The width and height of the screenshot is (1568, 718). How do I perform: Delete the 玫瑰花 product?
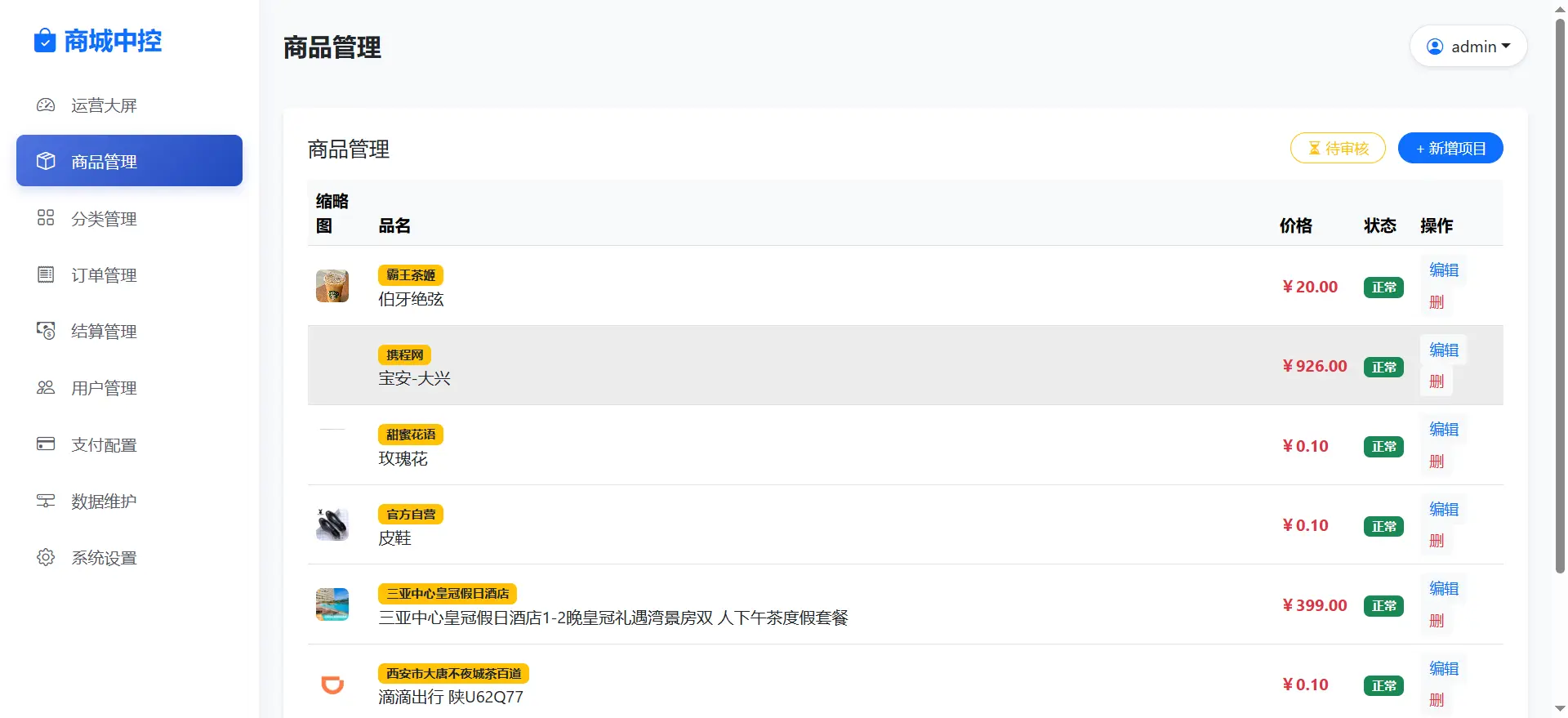[x=1437, y=461]
